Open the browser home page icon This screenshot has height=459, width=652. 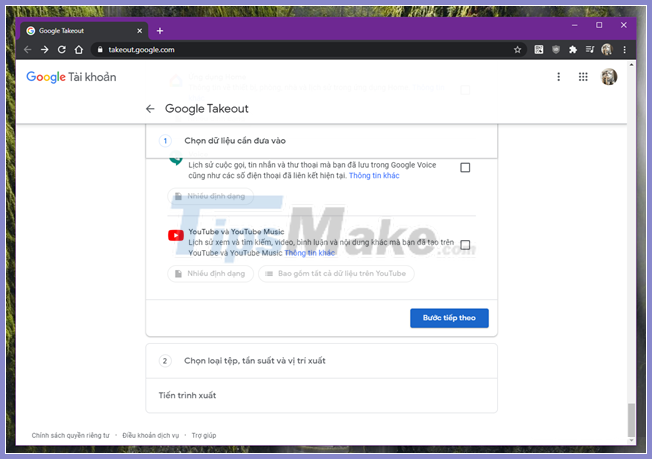point(79,50)
